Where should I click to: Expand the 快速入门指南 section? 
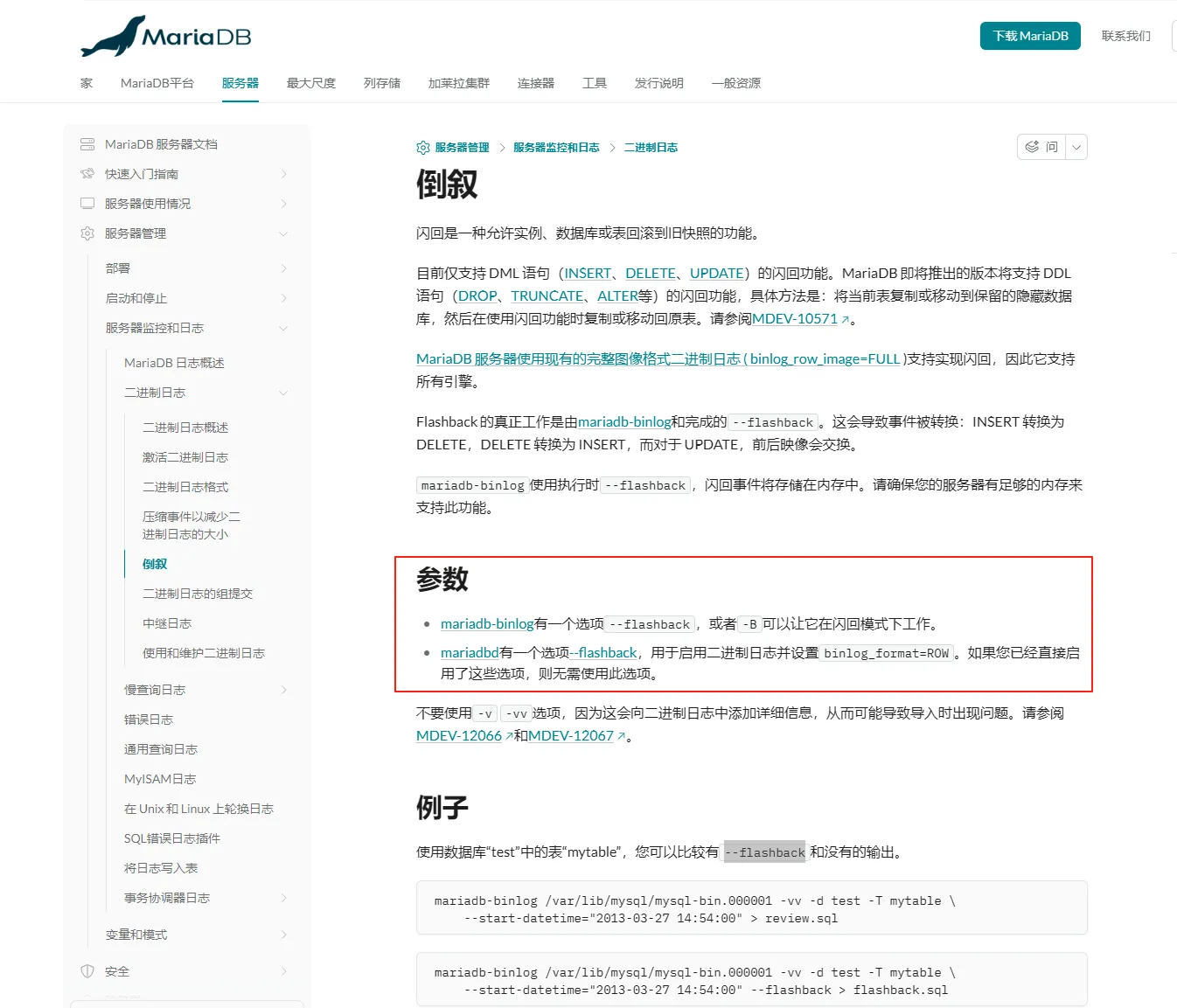coord(283,174)
